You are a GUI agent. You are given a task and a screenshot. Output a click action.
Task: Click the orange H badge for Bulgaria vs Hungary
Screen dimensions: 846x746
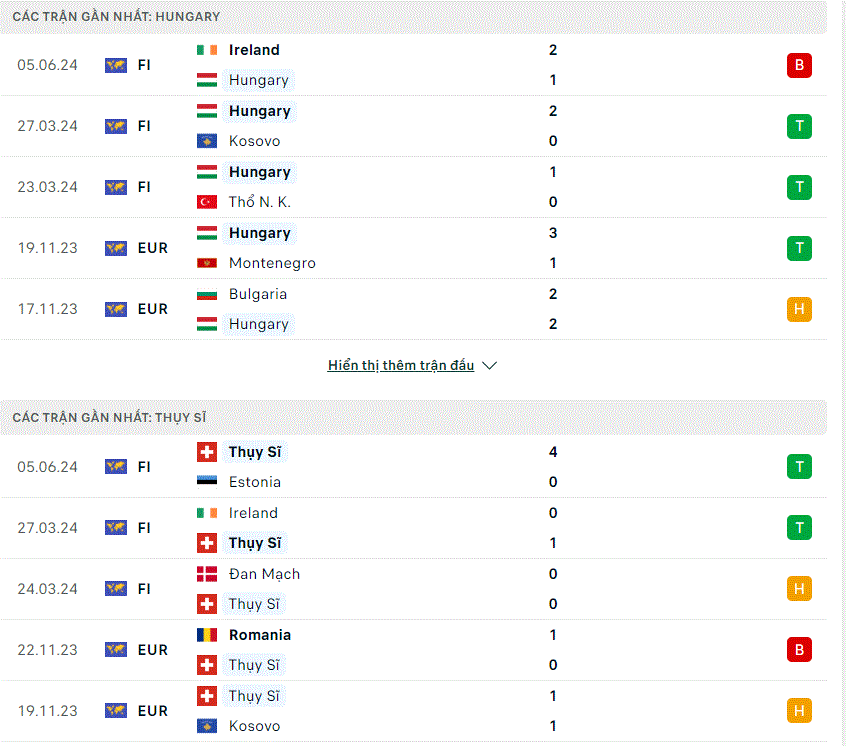click(x=799, y=309)
